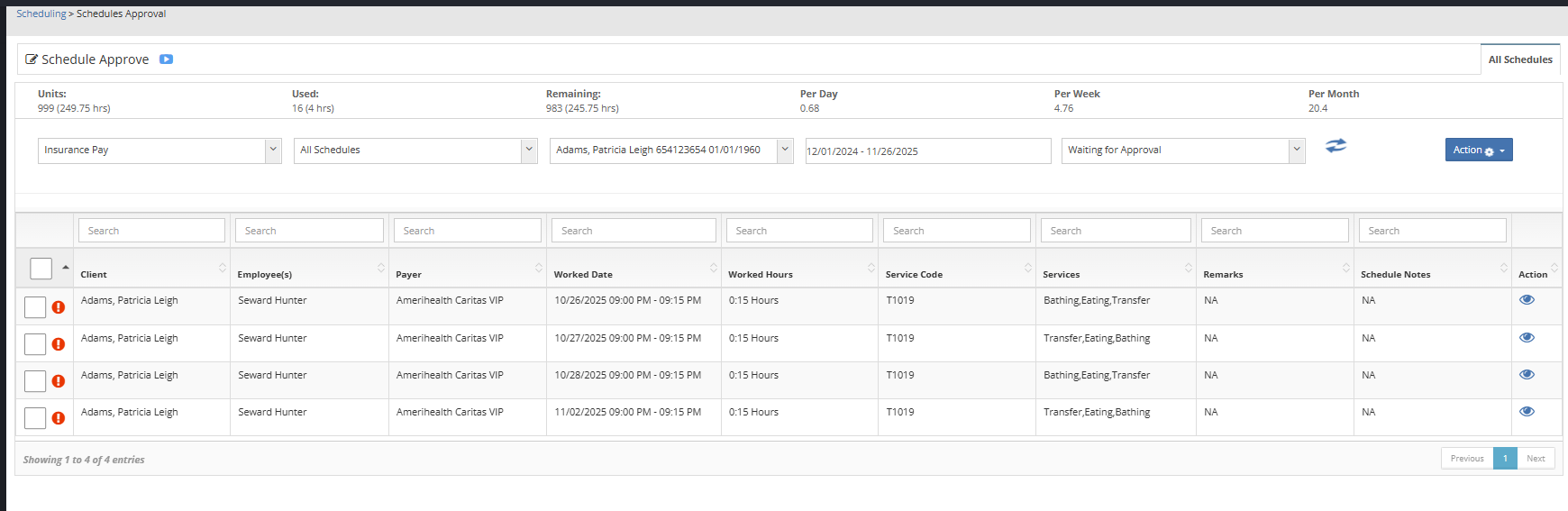The width and height of the screenshot is (1568, 511).
Task: Select the 10/28/2025 schedule row checkbox
Action: point(35,381)
